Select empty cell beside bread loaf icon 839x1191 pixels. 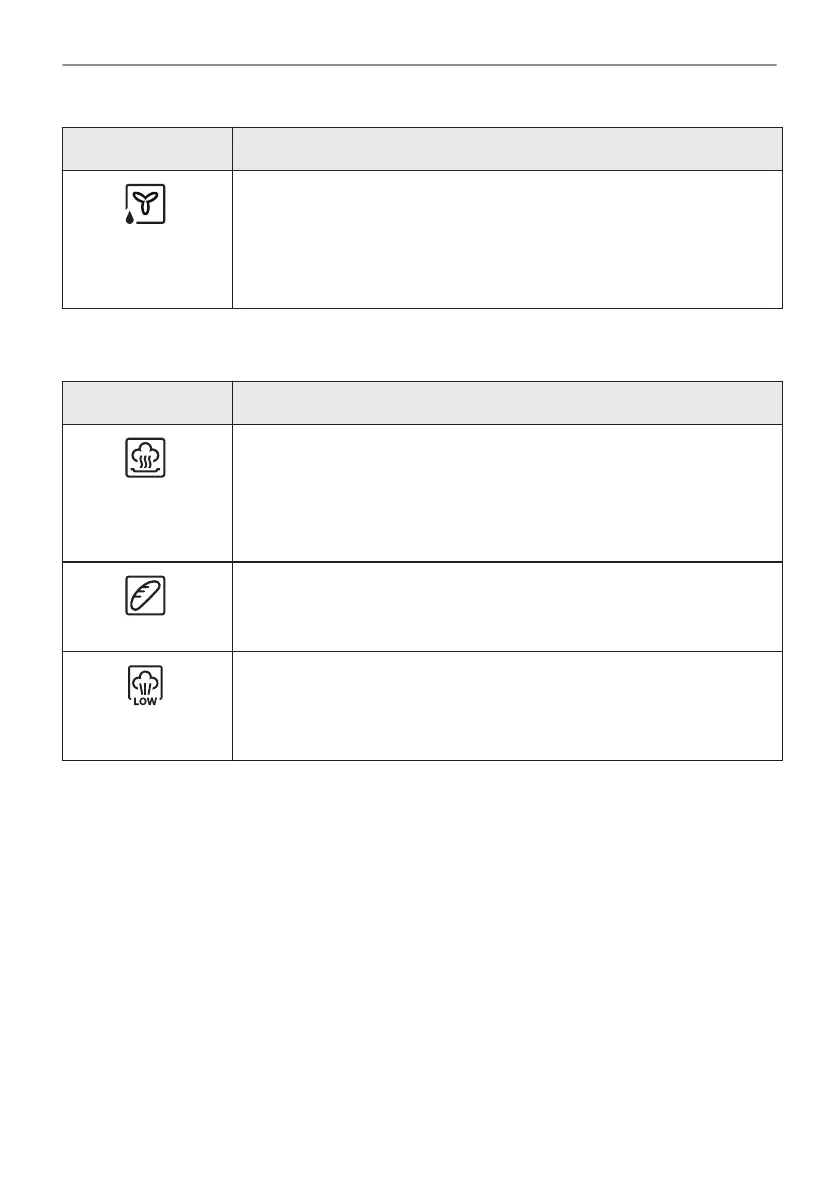[x=506, y=606]
